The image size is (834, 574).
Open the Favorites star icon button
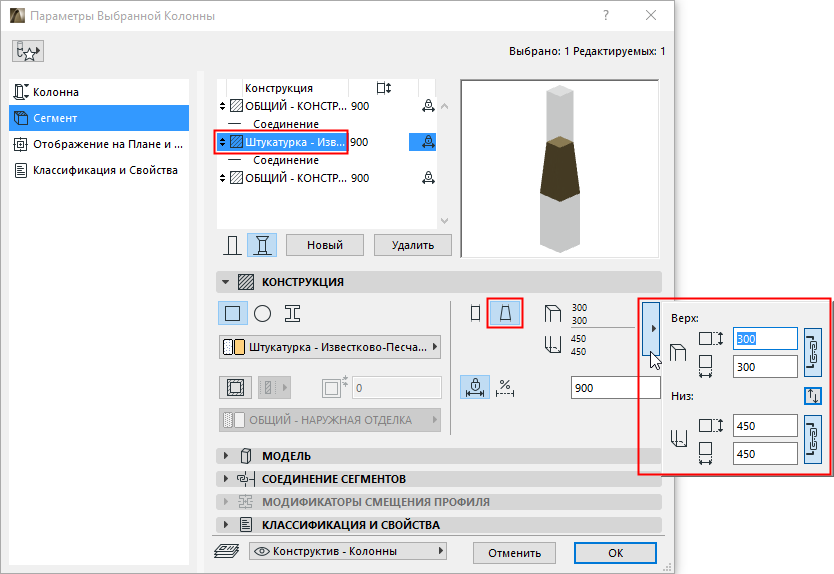[x=28, y=52]
